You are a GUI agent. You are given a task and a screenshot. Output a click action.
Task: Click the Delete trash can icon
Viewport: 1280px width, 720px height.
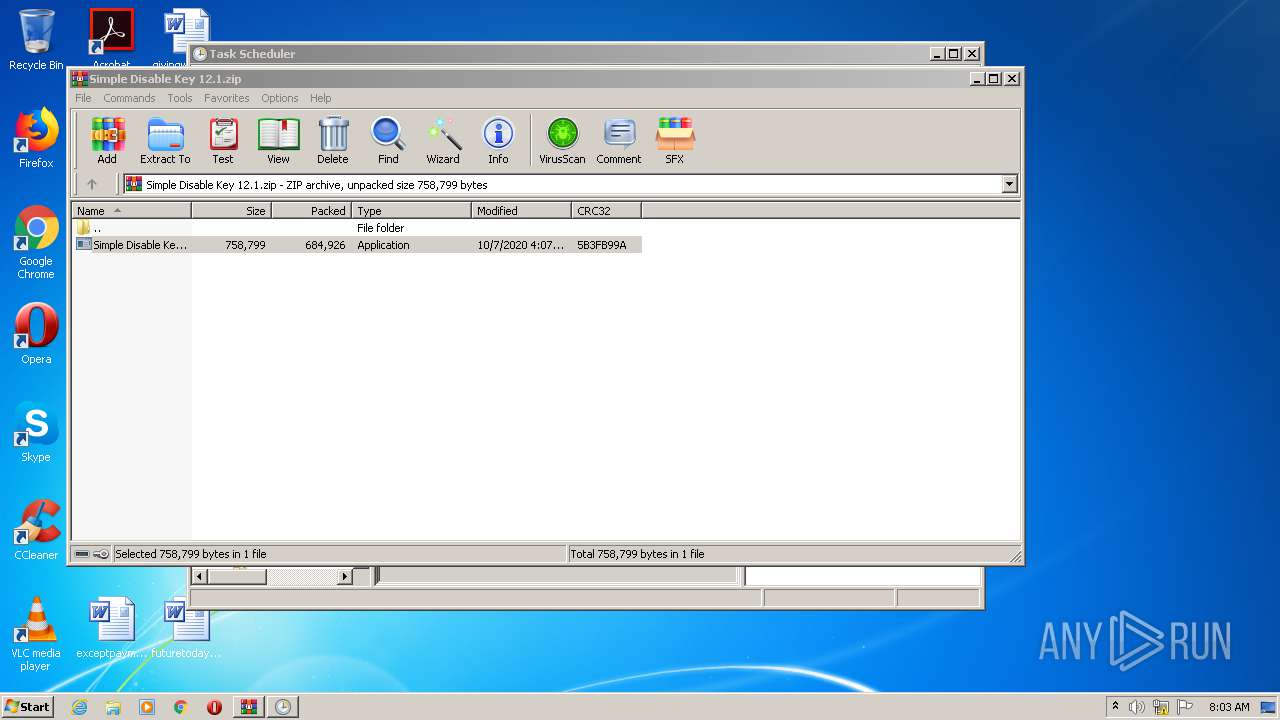(x=333, y=140)
